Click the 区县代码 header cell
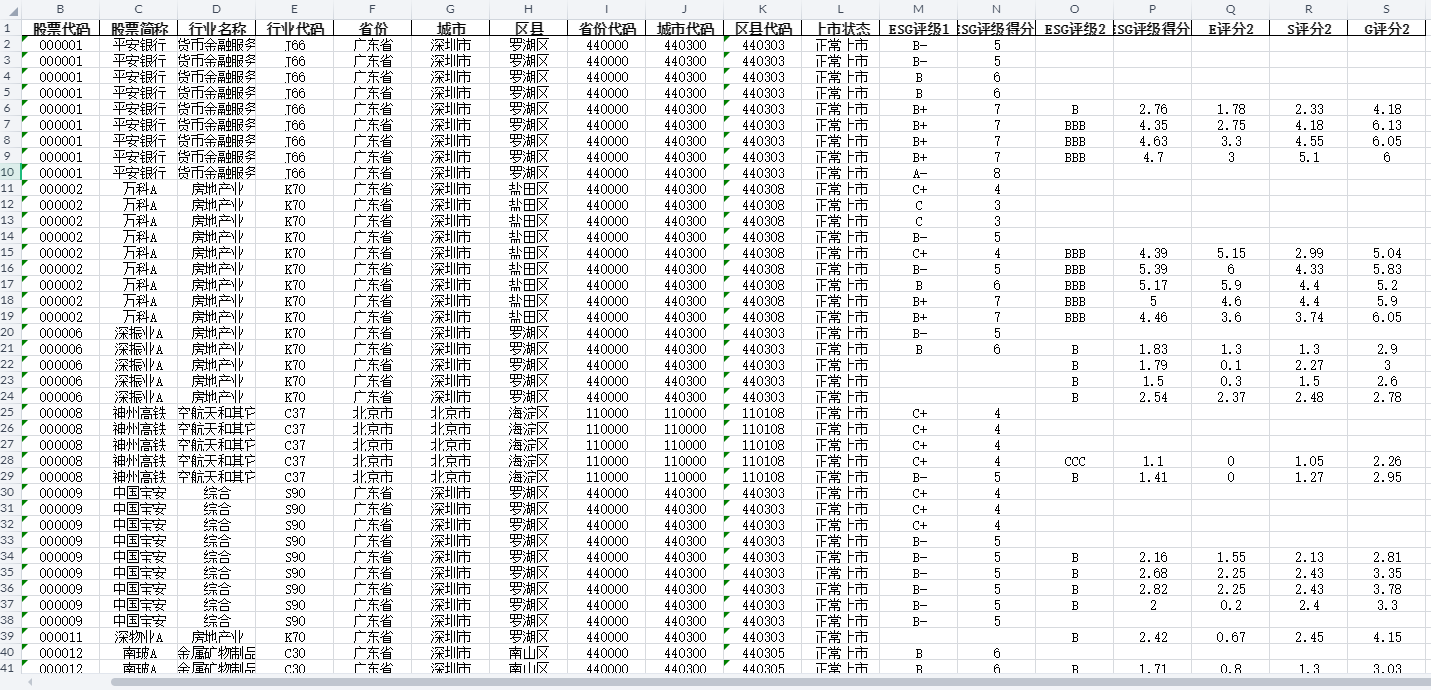The height and width of the screenshot is (690, 1431). point(763,28)
